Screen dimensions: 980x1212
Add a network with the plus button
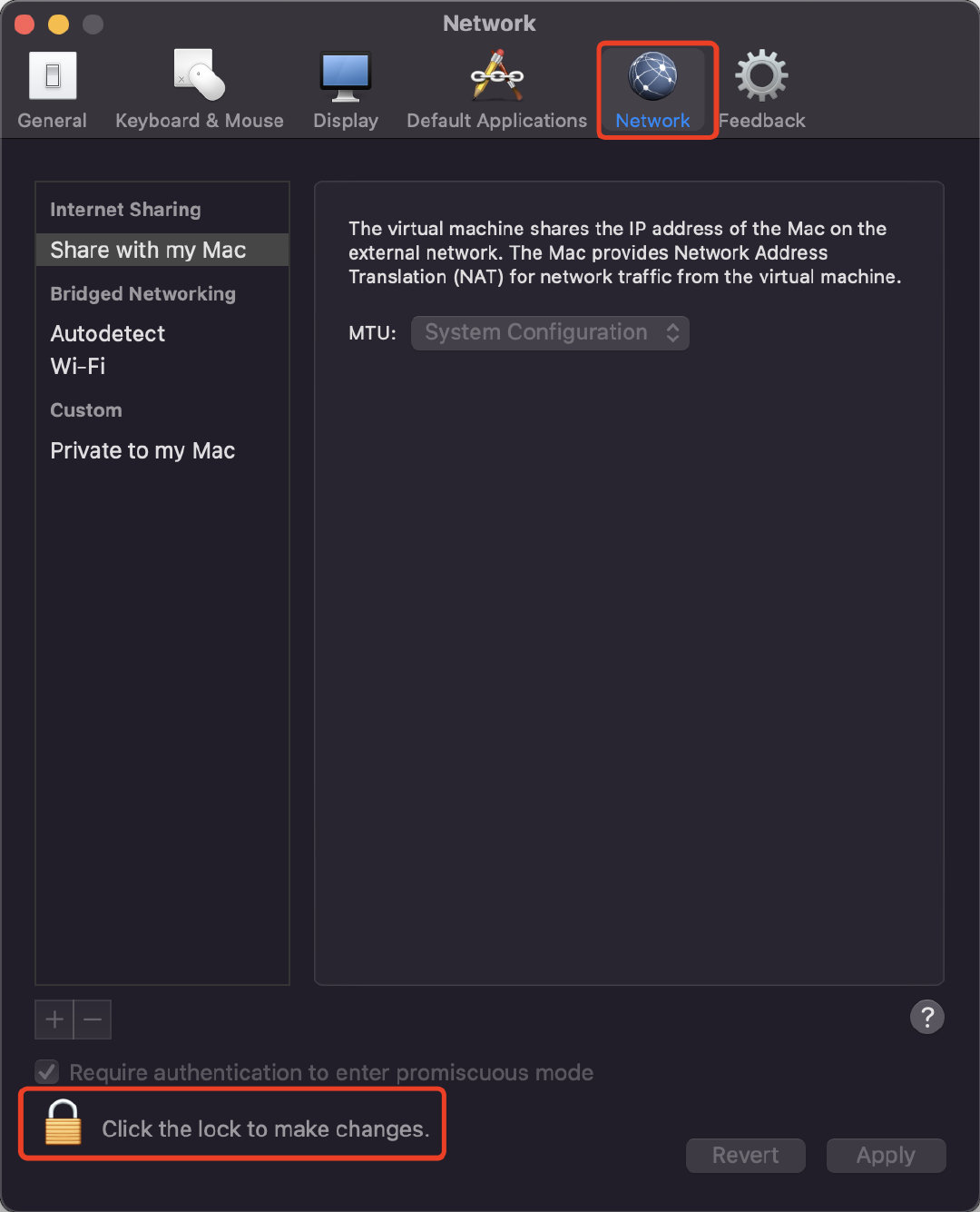[x=54, y=1020]
